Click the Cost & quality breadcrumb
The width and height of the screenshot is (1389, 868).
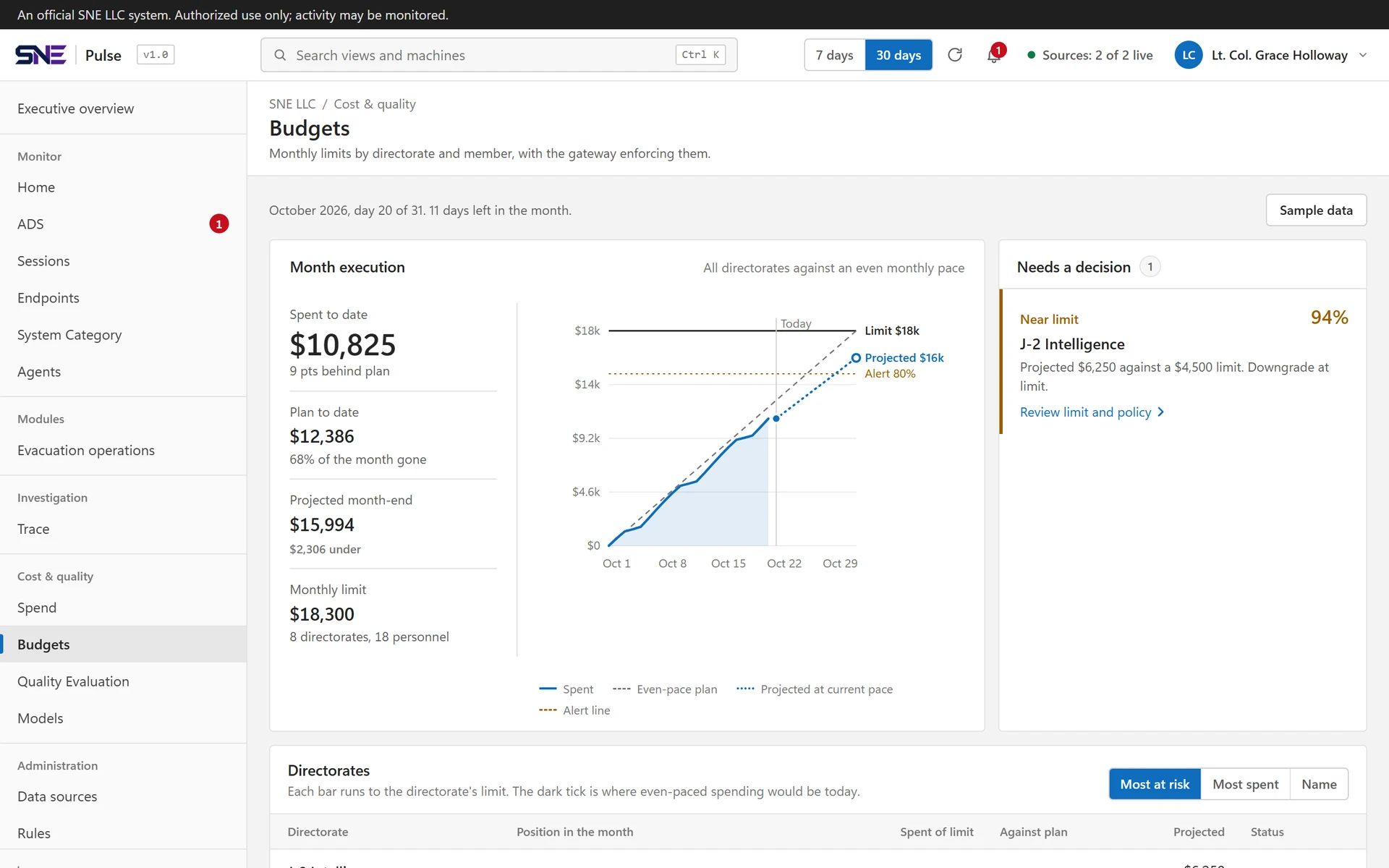click(375, 104)
